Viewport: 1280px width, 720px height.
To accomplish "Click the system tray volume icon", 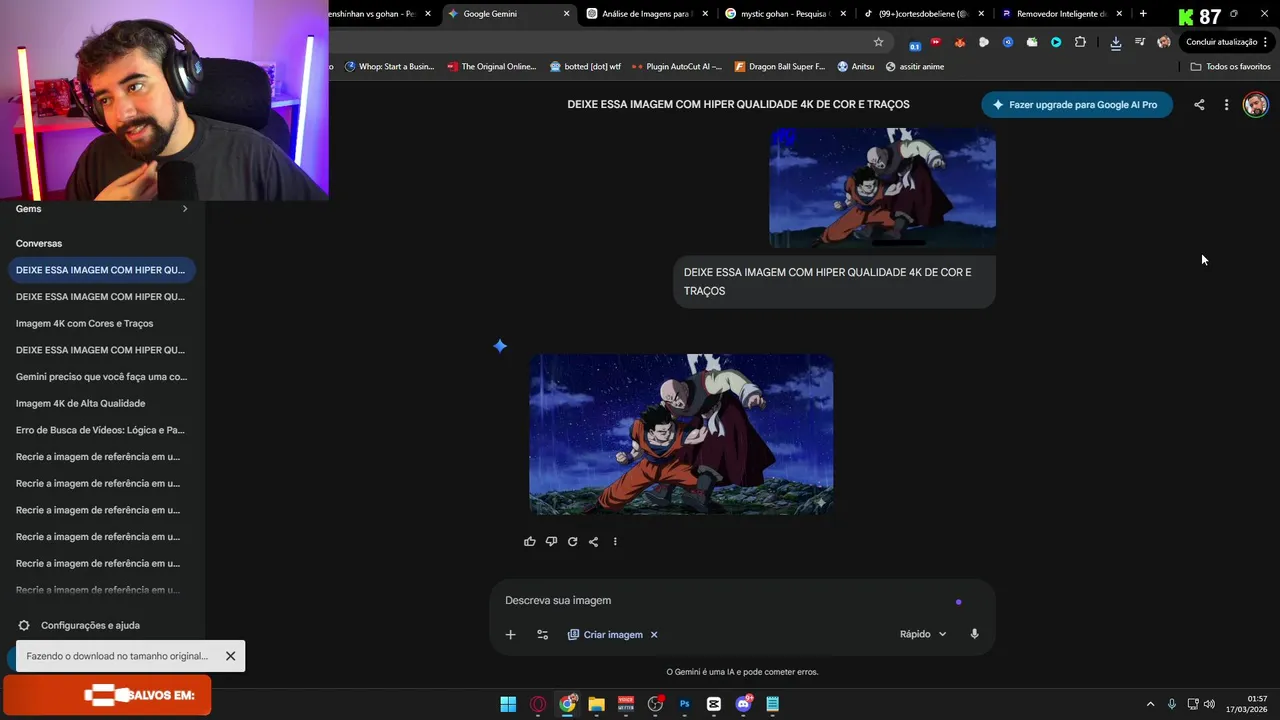I will 1209,704.
